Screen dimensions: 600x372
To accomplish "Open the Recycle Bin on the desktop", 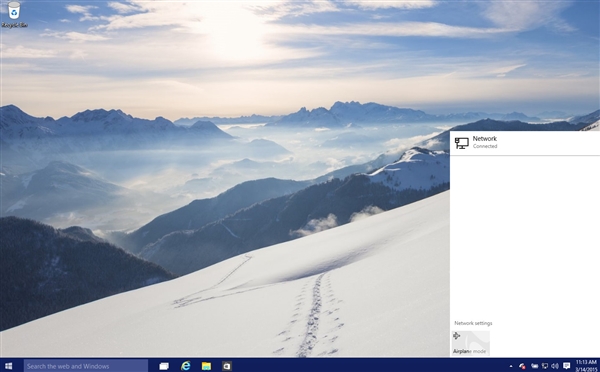I will 14,15.
